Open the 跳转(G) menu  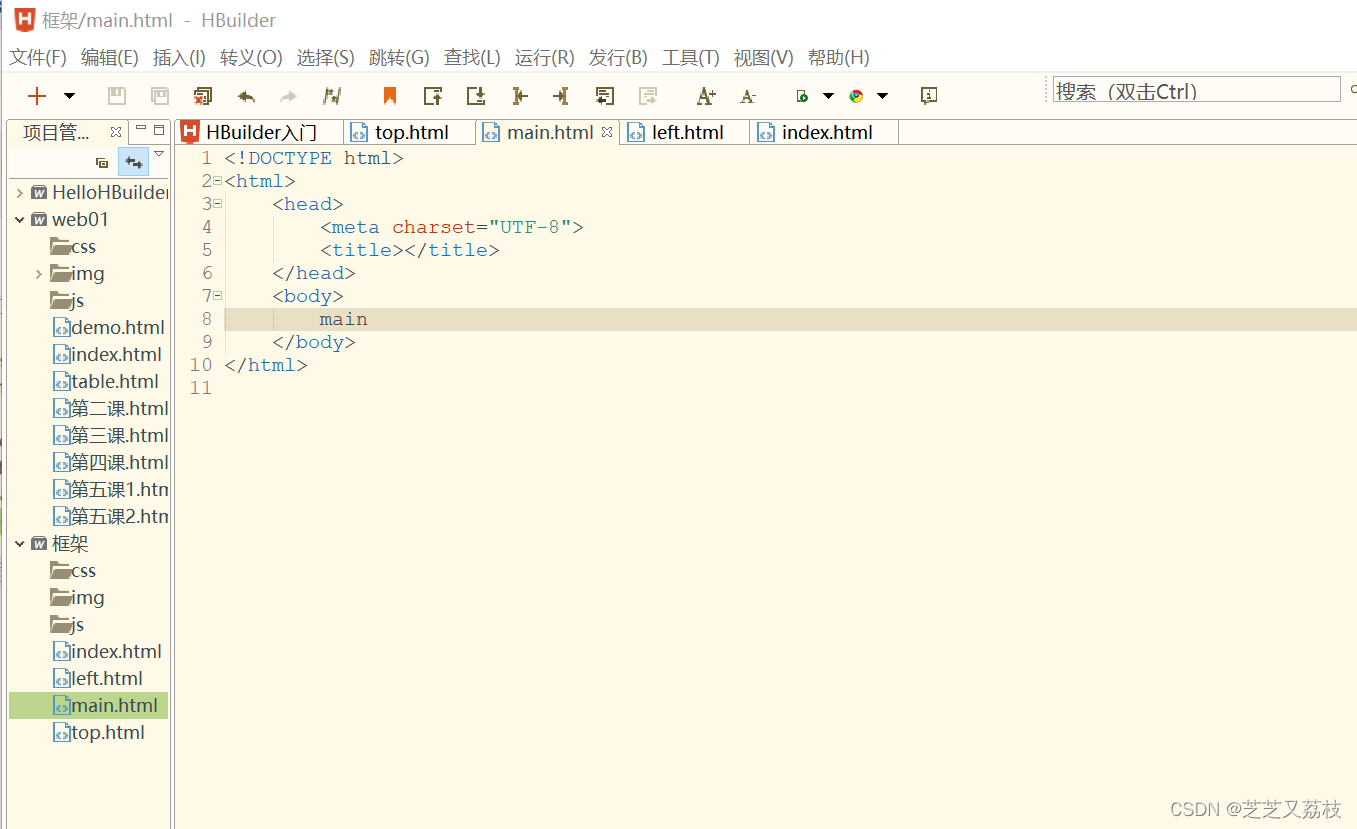click(x=399, y=57)
